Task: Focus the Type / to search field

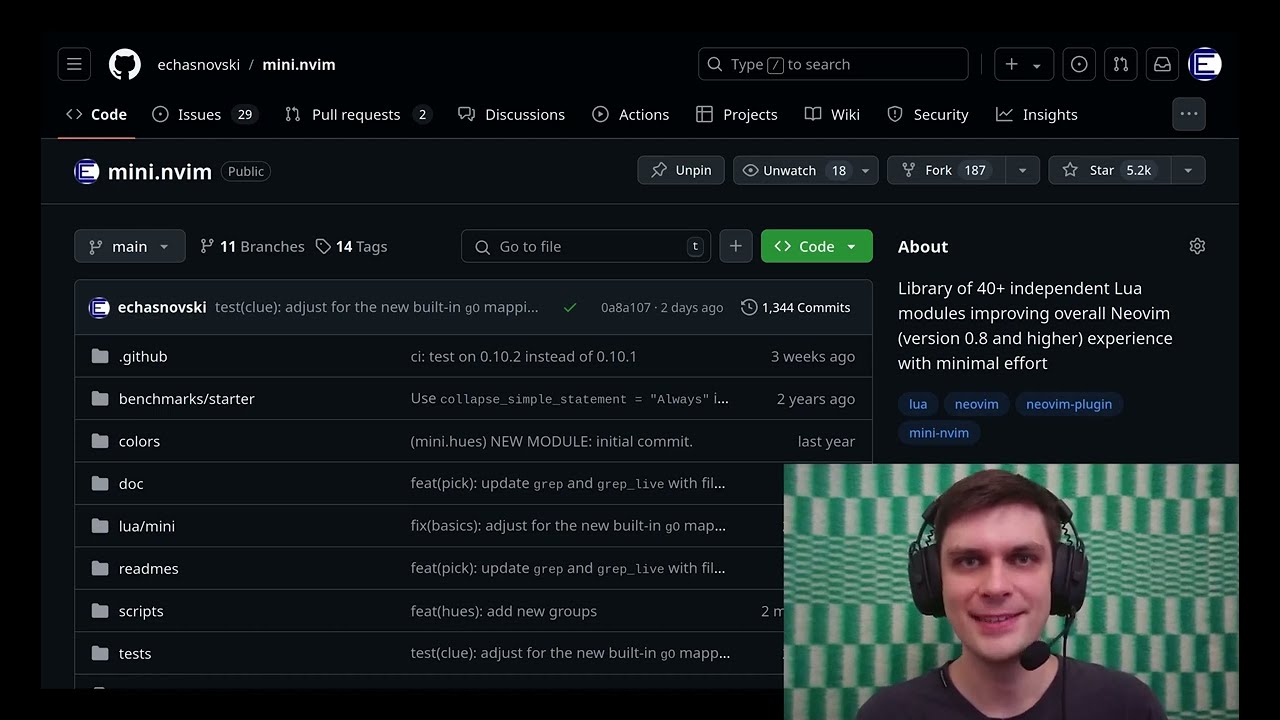Action: [833, 64]
